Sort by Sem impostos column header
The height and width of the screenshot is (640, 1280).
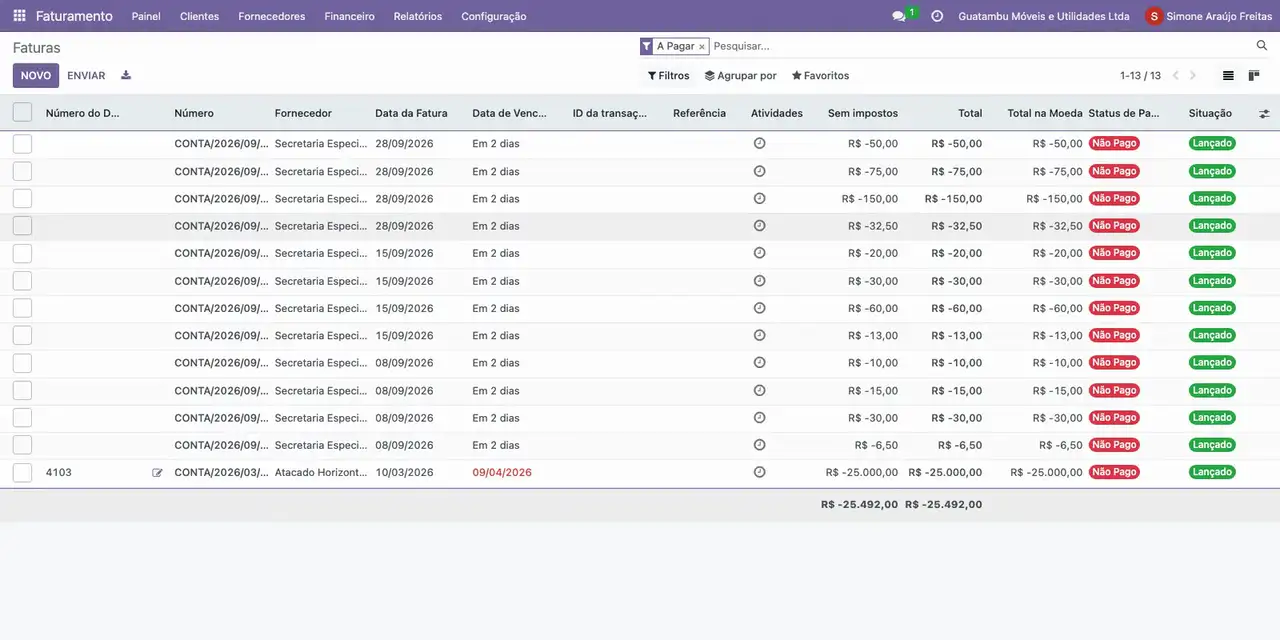click(x=863, y=113)
